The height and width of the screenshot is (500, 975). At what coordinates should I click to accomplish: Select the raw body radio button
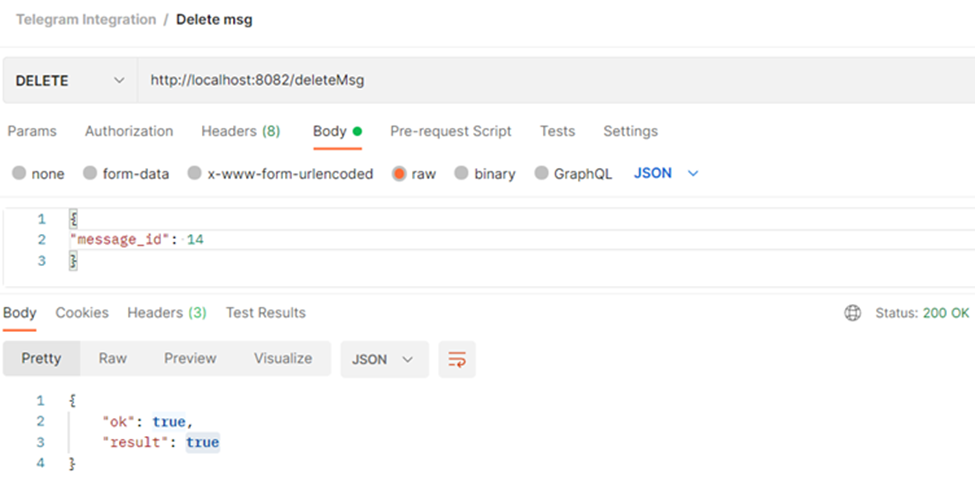[x=399, y=173]
